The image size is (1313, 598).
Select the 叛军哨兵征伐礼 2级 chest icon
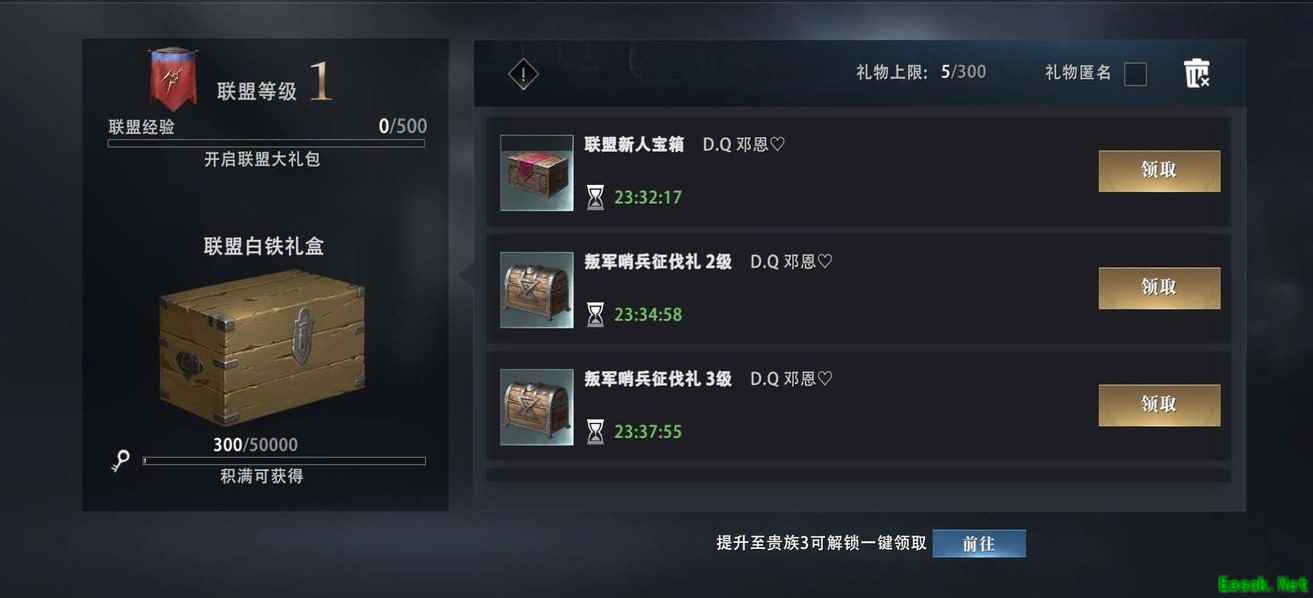point(537,290)
